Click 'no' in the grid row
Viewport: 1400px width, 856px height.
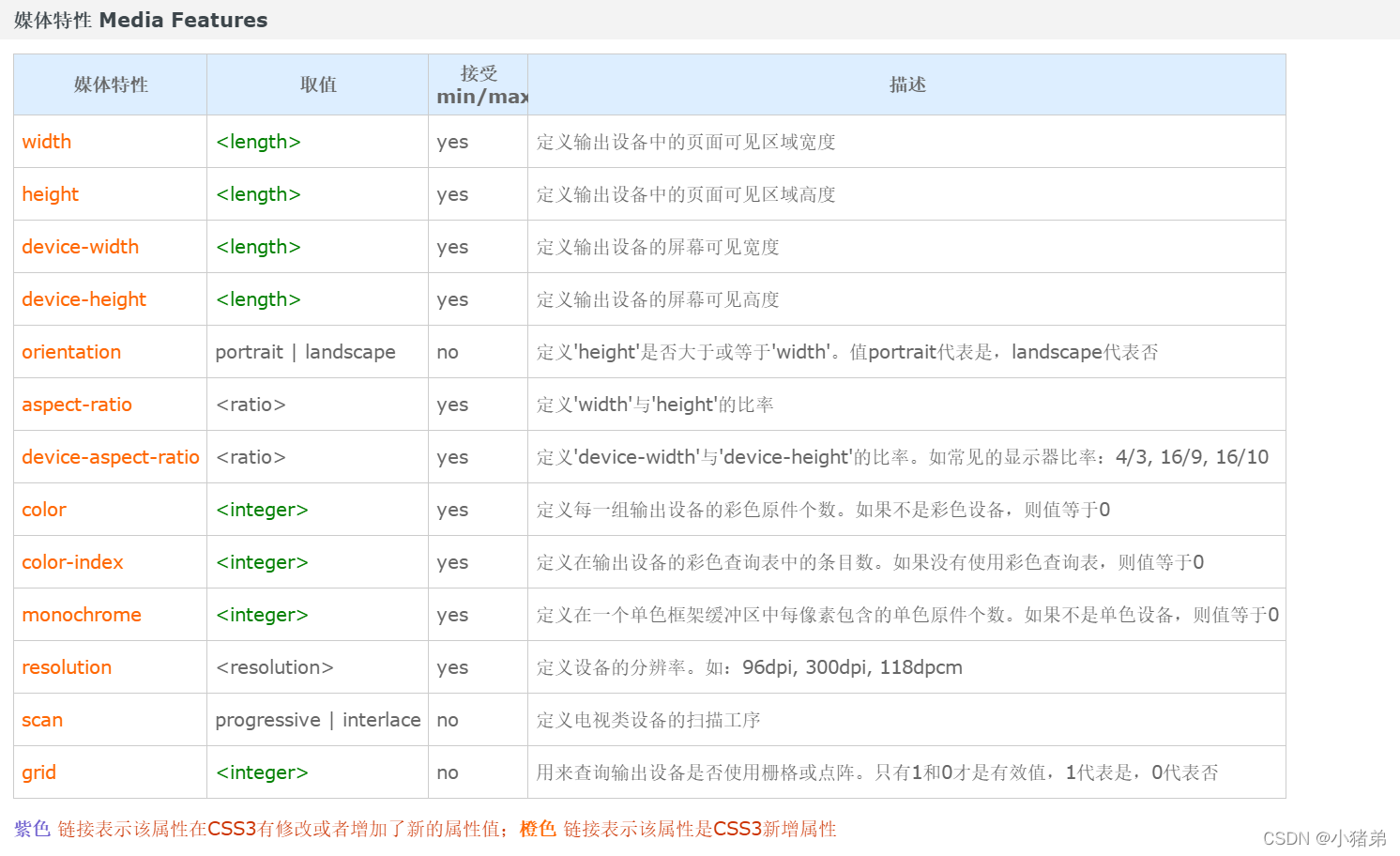coord(448,772)
